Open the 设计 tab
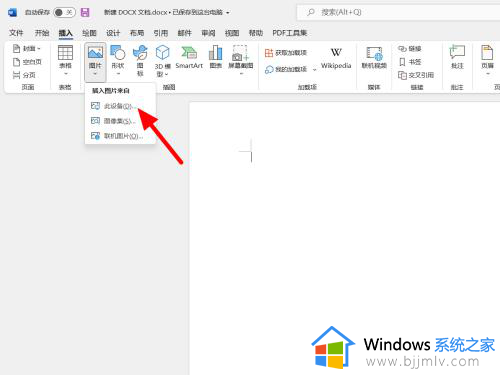Image resolution: width=500 pixels, height=375 pixels. [x=113, y=33]
